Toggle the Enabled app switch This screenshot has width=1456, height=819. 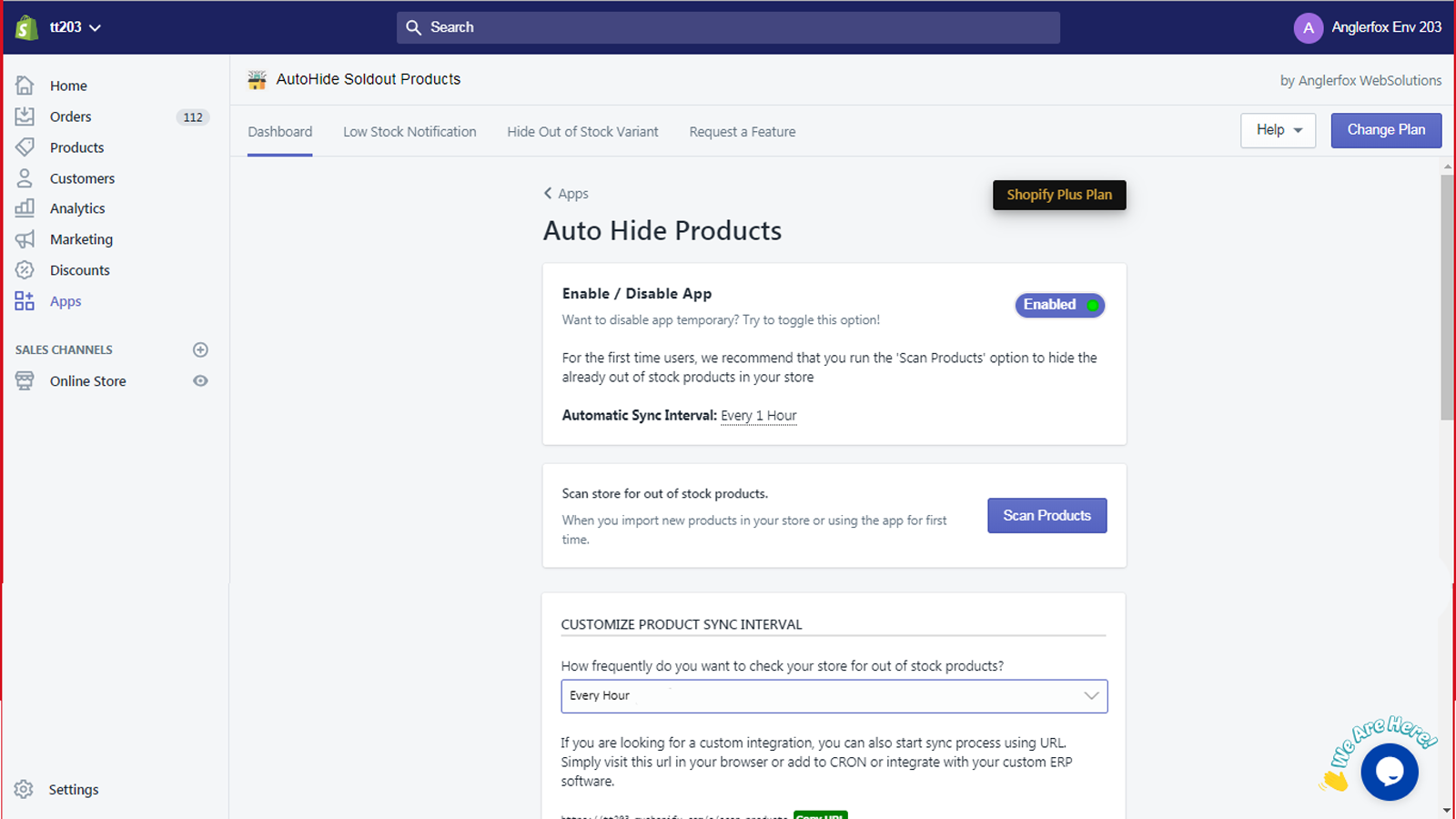1060,305
